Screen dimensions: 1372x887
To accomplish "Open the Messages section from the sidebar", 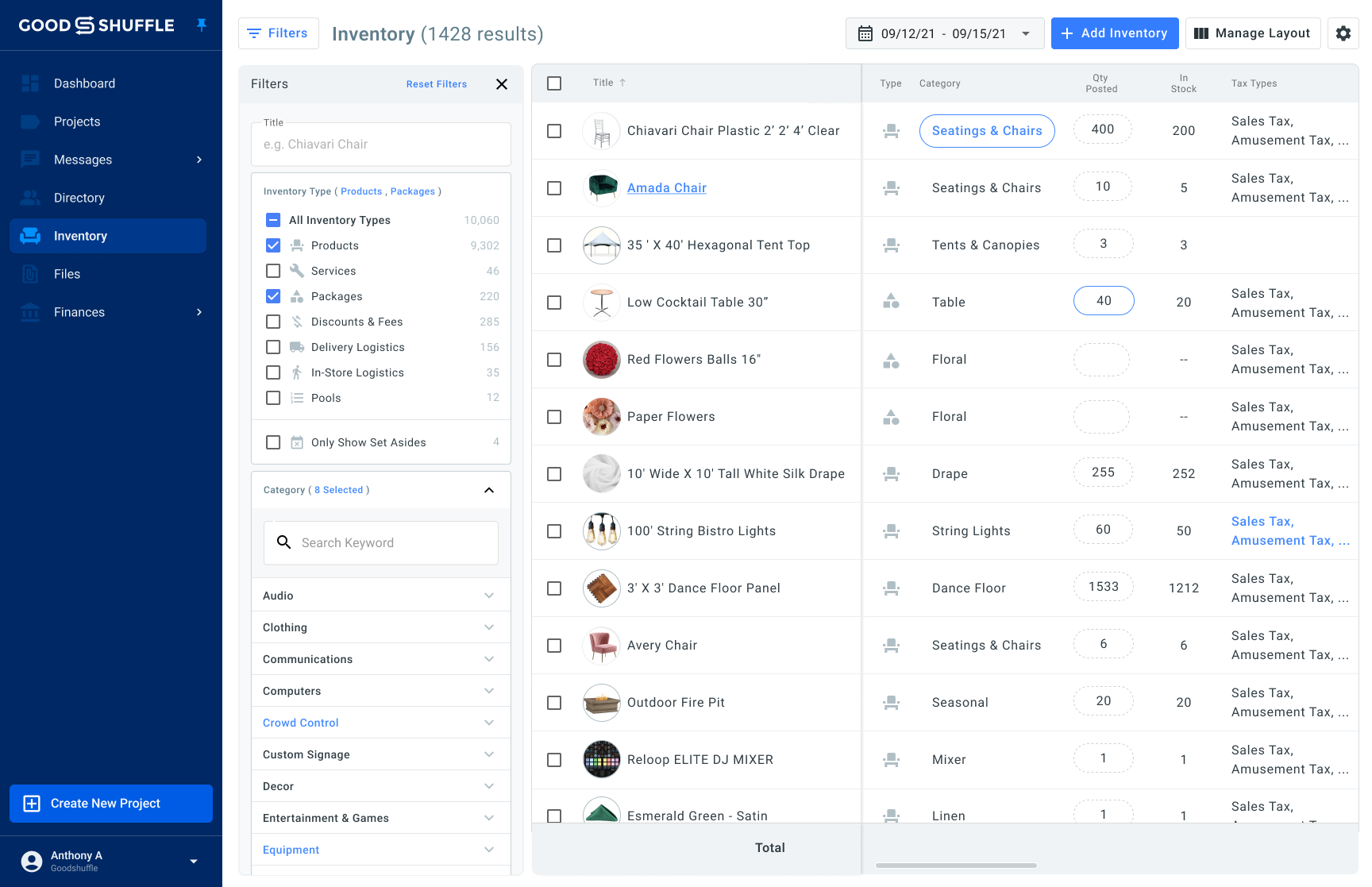I will 83,159.
